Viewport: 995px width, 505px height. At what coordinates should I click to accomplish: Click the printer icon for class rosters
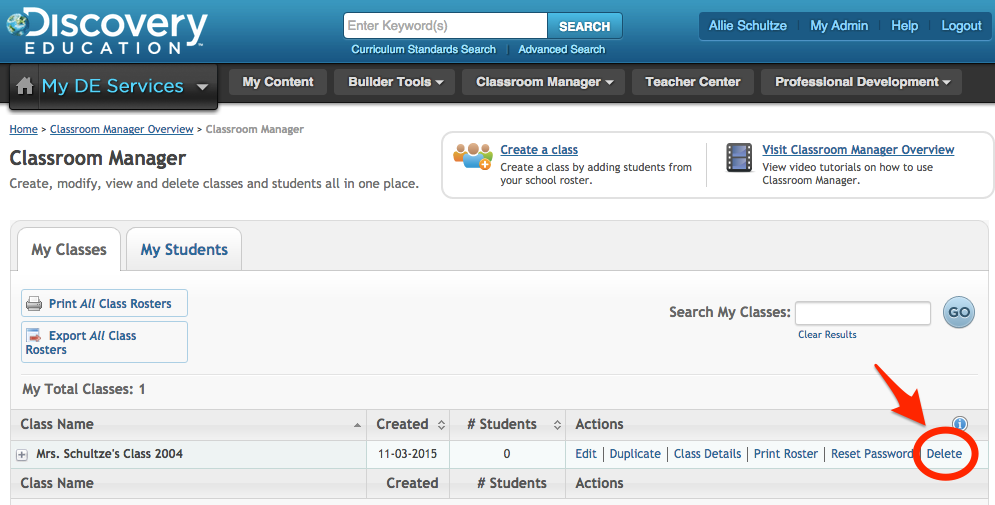click(34, 303)
